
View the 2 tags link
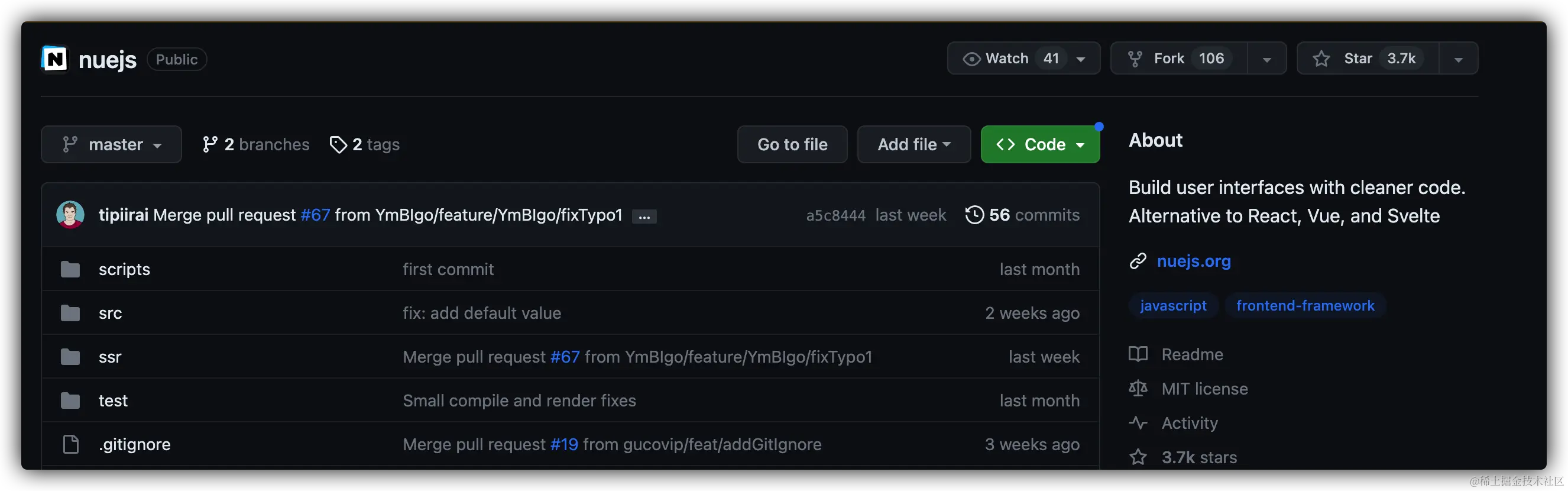pyautogui.click(x=365, y=144)
